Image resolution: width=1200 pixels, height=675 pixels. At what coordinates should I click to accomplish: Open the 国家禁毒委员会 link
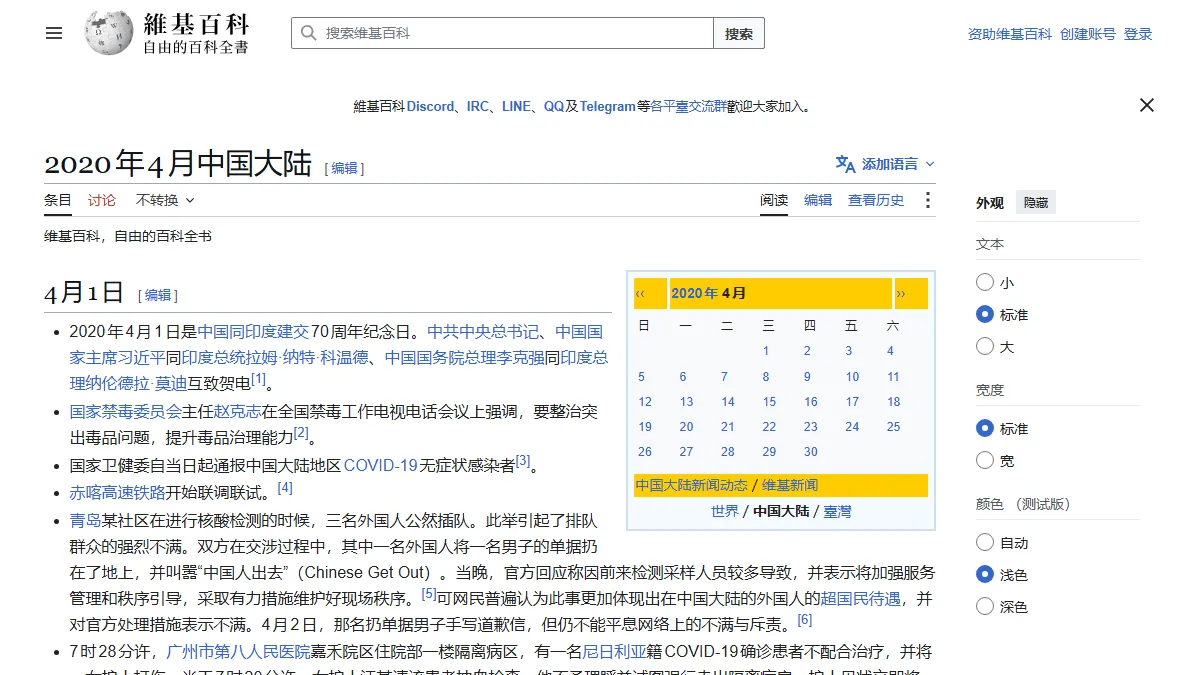(125, 411)
